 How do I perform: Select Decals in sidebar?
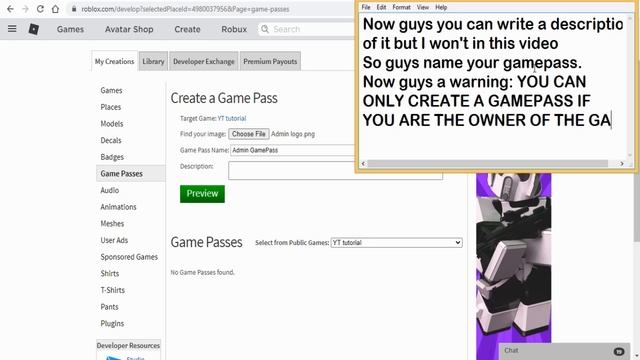(x=111, y=140)
